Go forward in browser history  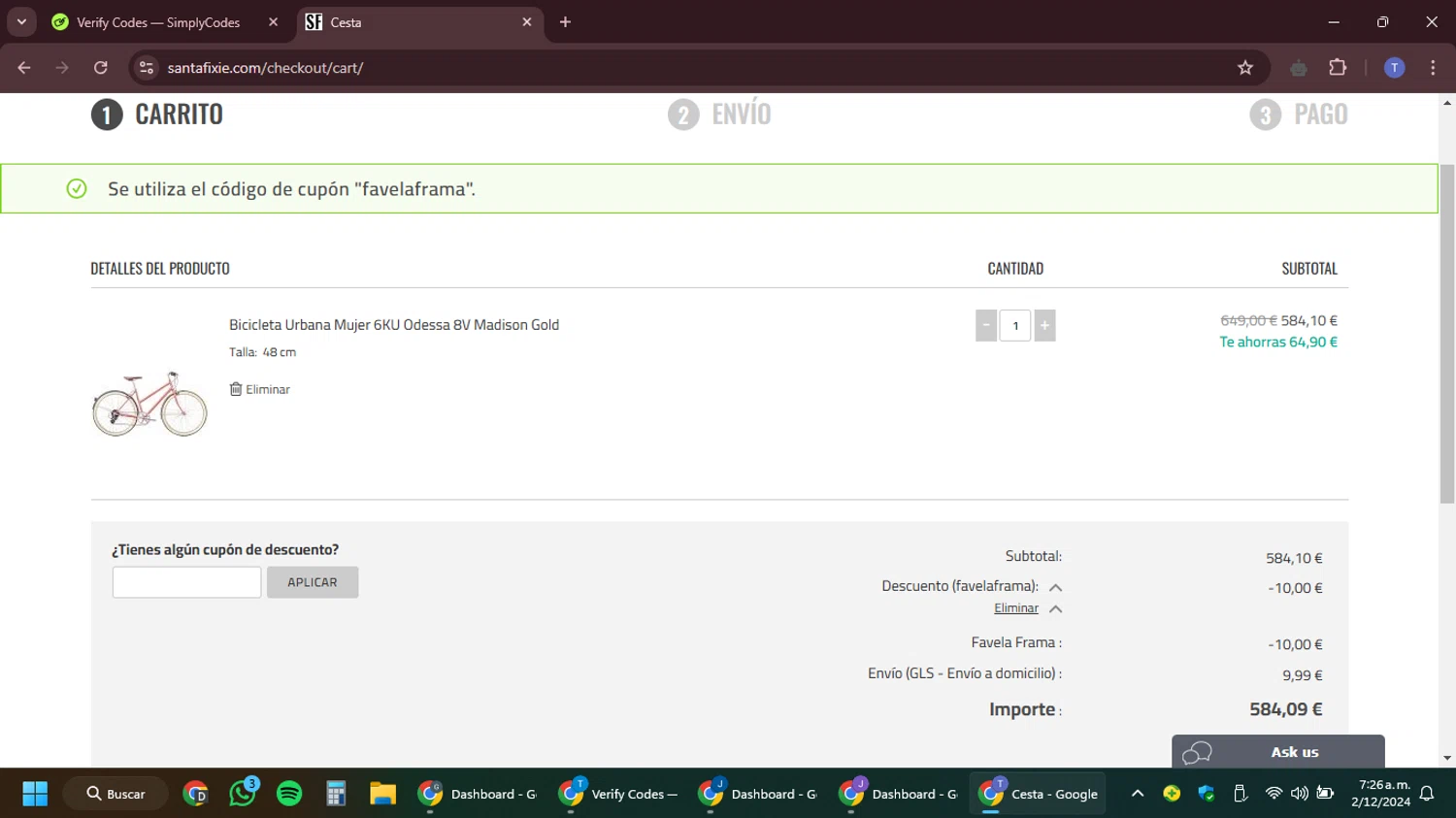62,68
